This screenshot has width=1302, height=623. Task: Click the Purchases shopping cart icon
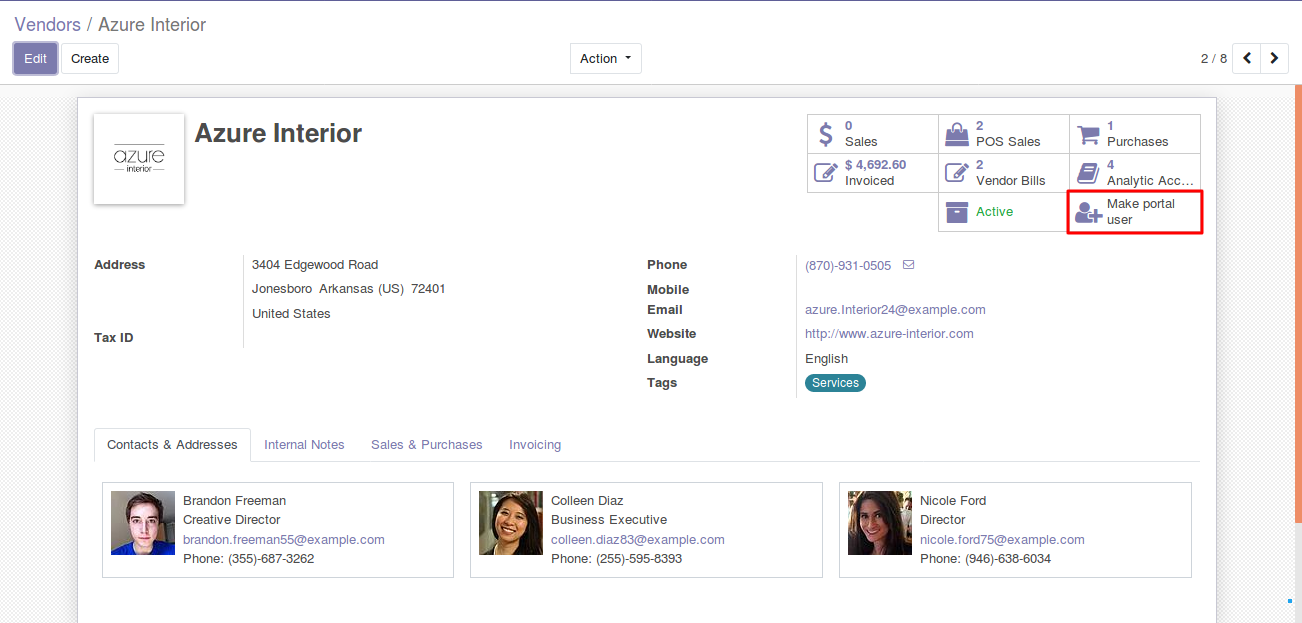[x=1087, y=134]
